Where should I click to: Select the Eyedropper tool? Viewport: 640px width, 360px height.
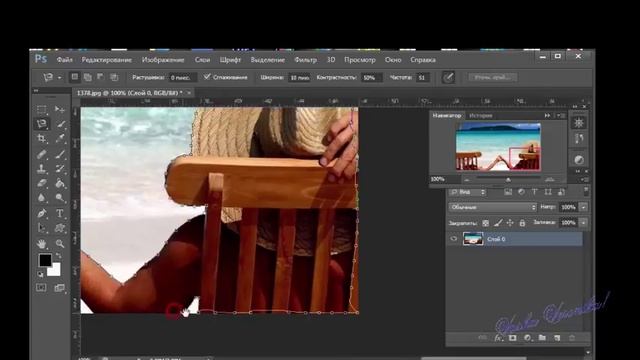(x=60, y=138)
